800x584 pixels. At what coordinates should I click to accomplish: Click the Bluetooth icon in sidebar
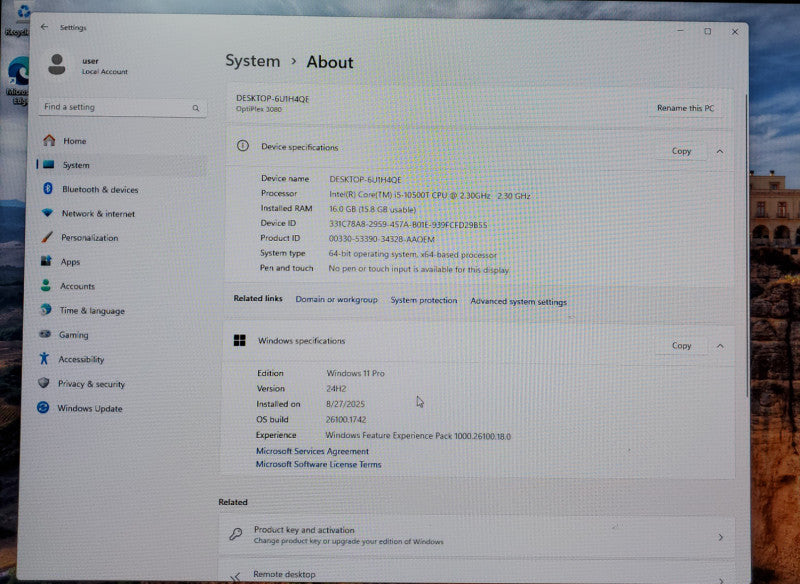coord(48,188)
